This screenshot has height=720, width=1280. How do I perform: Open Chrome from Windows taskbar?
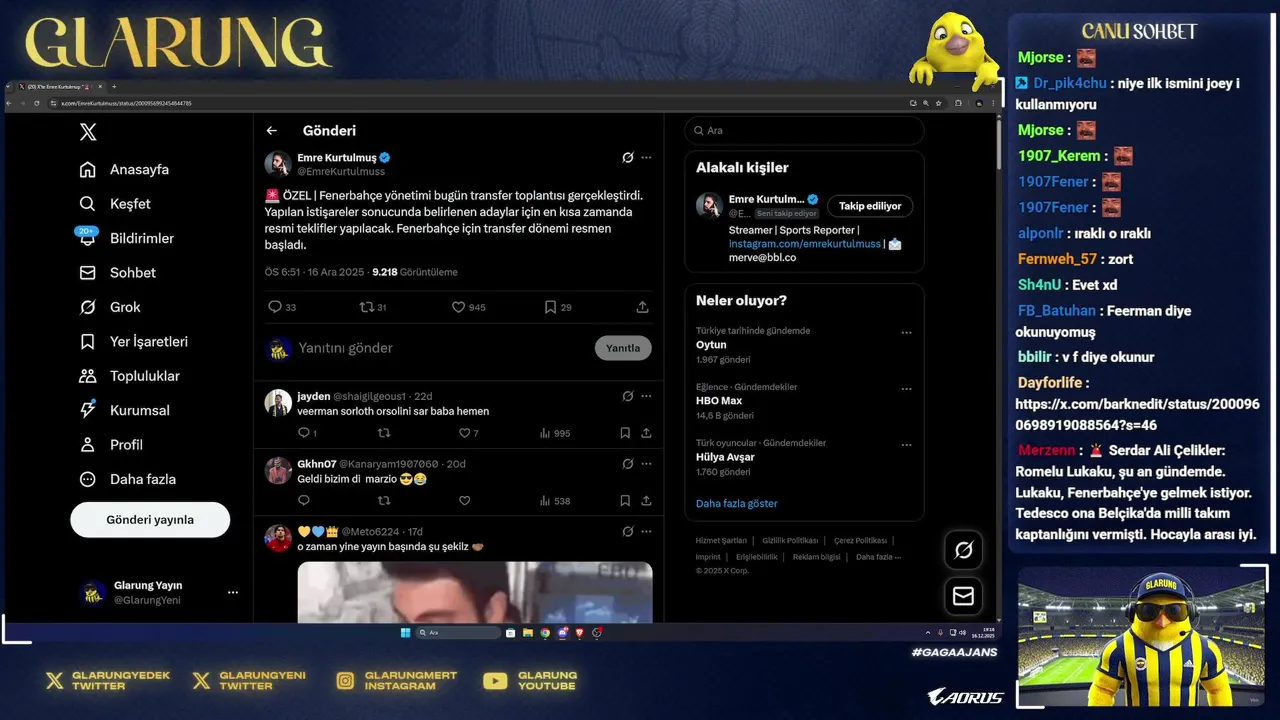coord(545,633)
